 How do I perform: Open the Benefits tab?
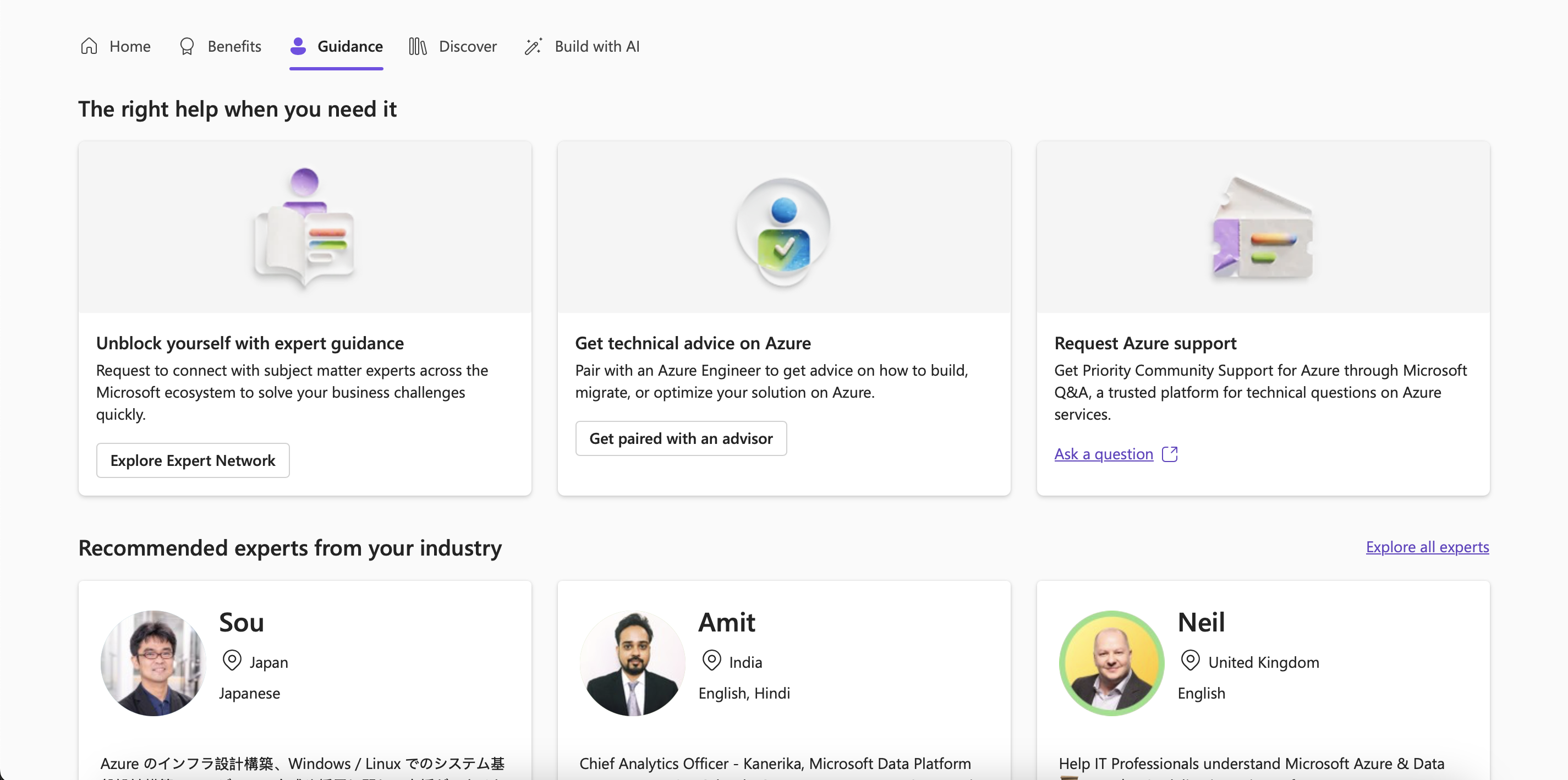point(234,46)
